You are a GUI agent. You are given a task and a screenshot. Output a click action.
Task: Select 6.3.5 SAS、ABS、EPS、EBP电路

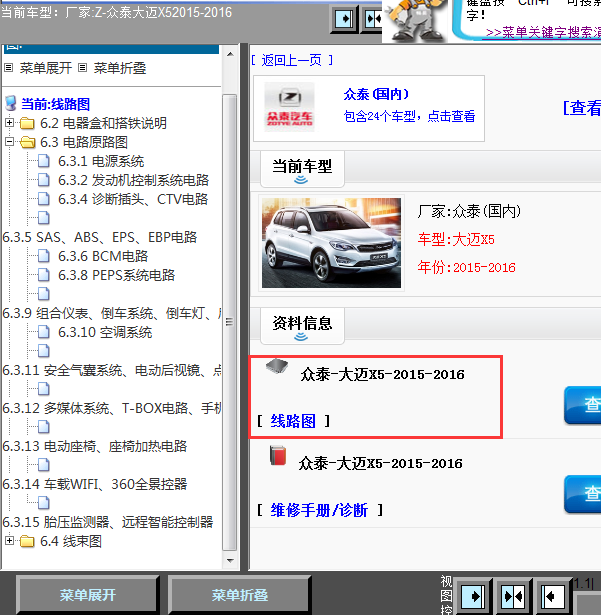click(x=100, y=237)
